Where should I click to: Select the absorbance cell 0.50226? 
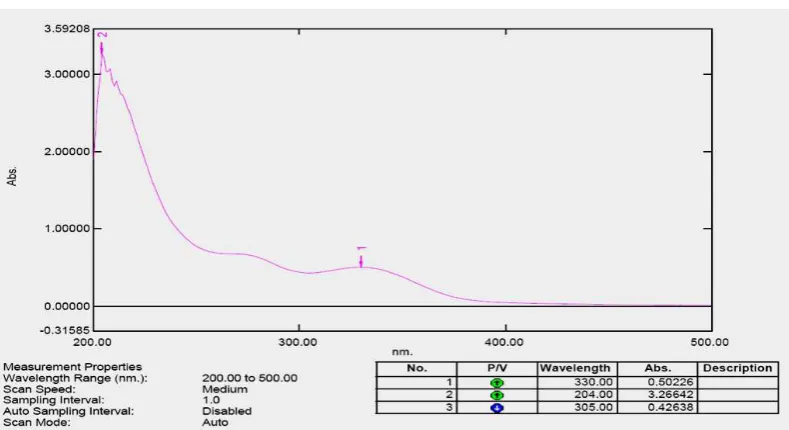(x=657, y=382)
